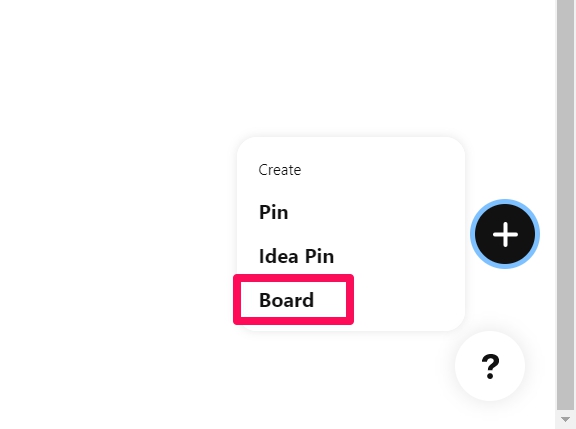Click the gray vertical scrollbar thumb
The height and width of the screenshot is (429, 576).
pos(565,205)
